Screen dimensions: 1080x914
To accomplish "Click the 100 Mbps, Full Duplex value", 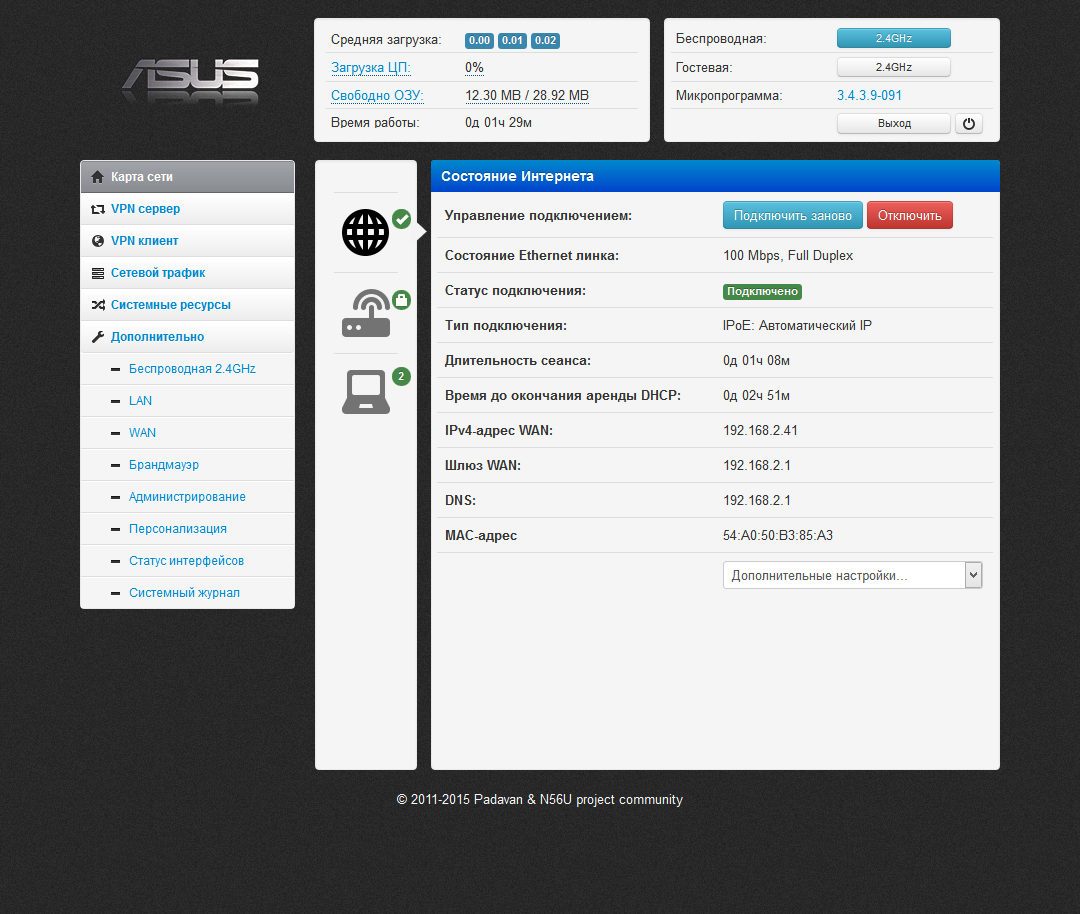I will [788, 256].
